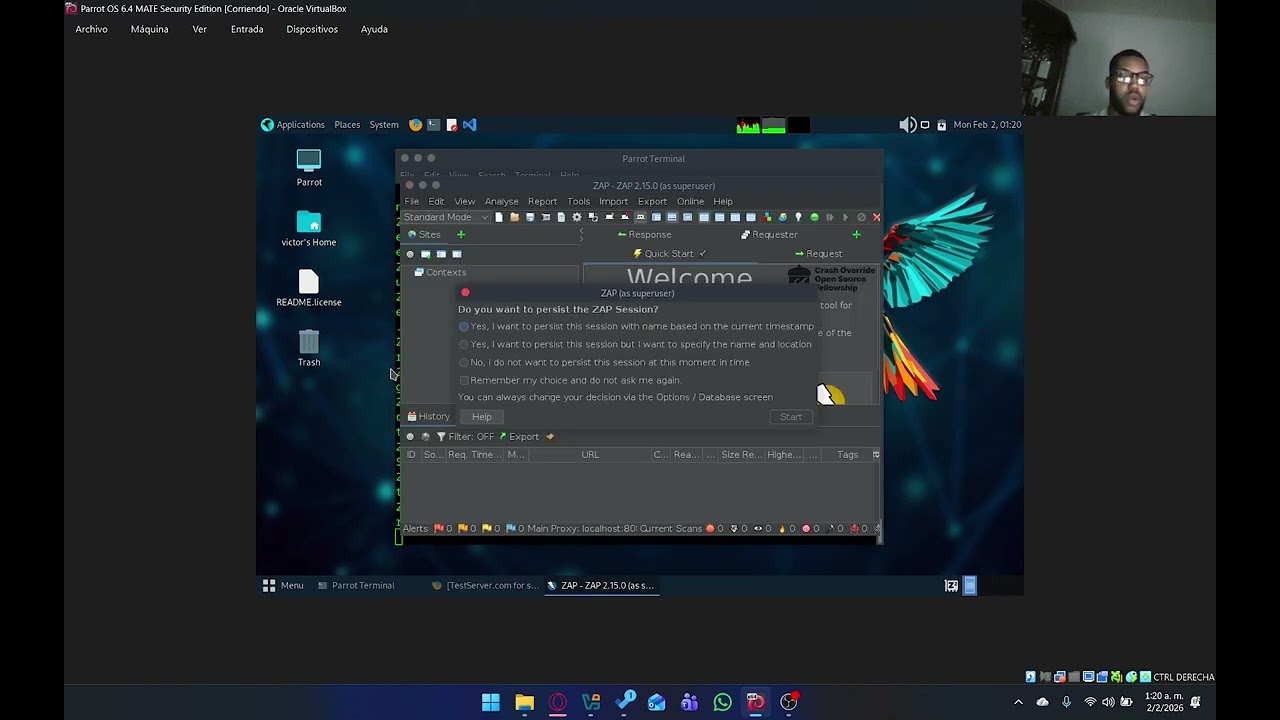Switch to the Quick Start tab

(x=669, y=253)
